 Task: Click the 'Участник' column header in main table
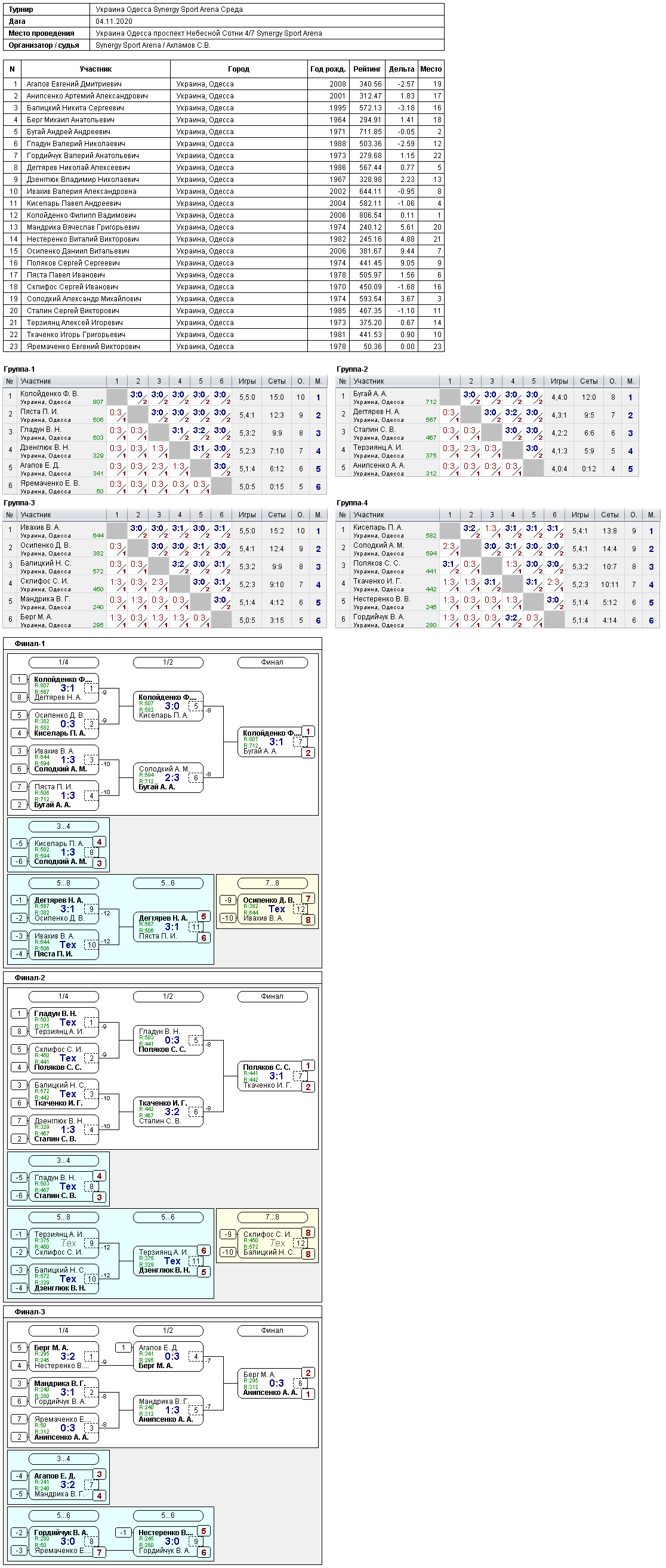tap(95, 69)
